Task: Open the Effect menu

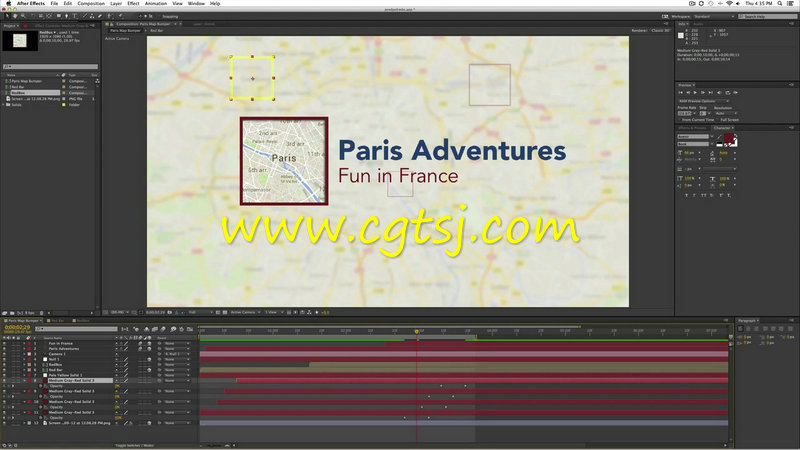Action: (133, 3)
